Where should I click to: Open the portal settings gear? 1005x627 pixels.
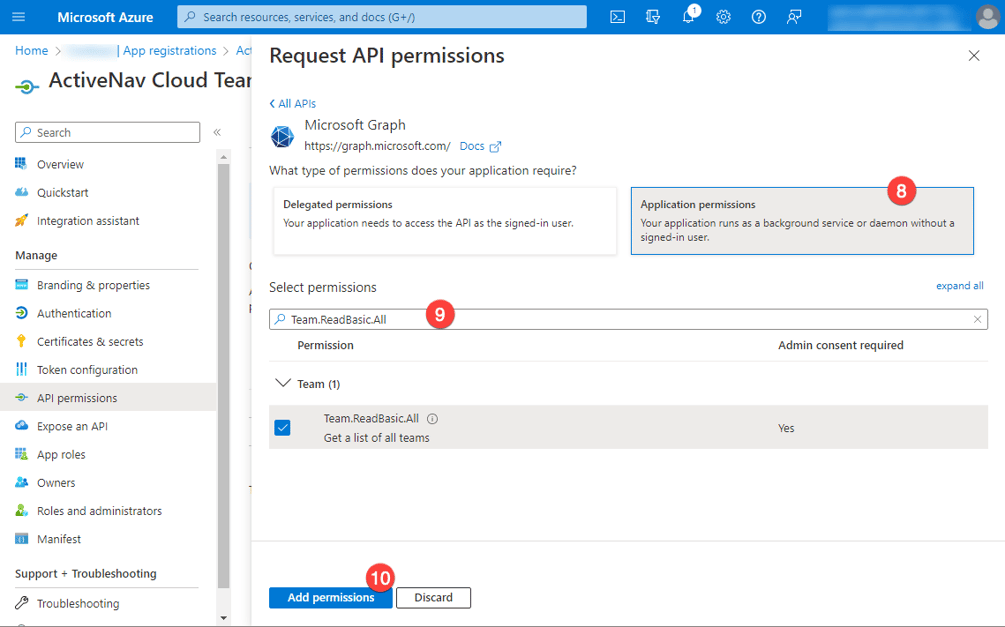point(723,16)
